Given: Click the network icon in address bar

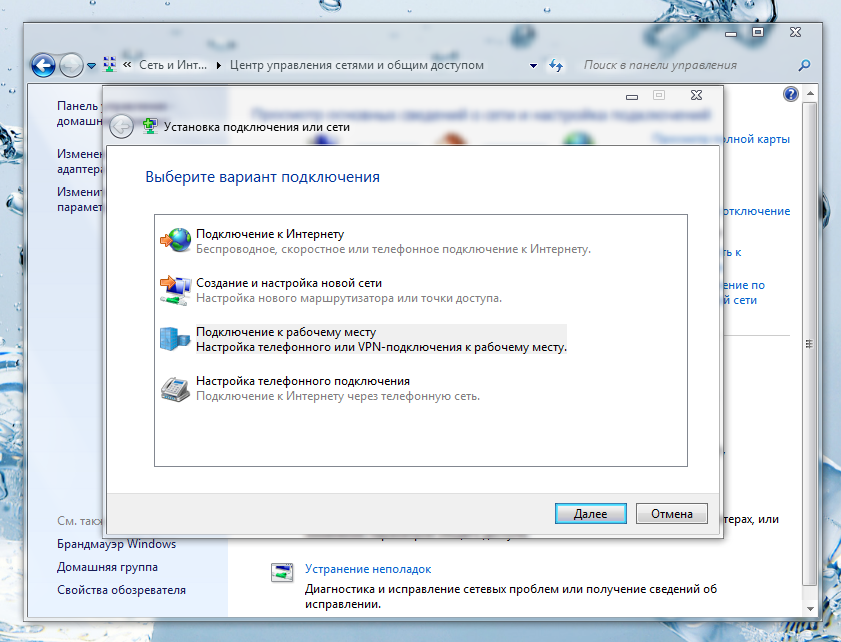Looking at the screenshot, I should pos(110,66).
